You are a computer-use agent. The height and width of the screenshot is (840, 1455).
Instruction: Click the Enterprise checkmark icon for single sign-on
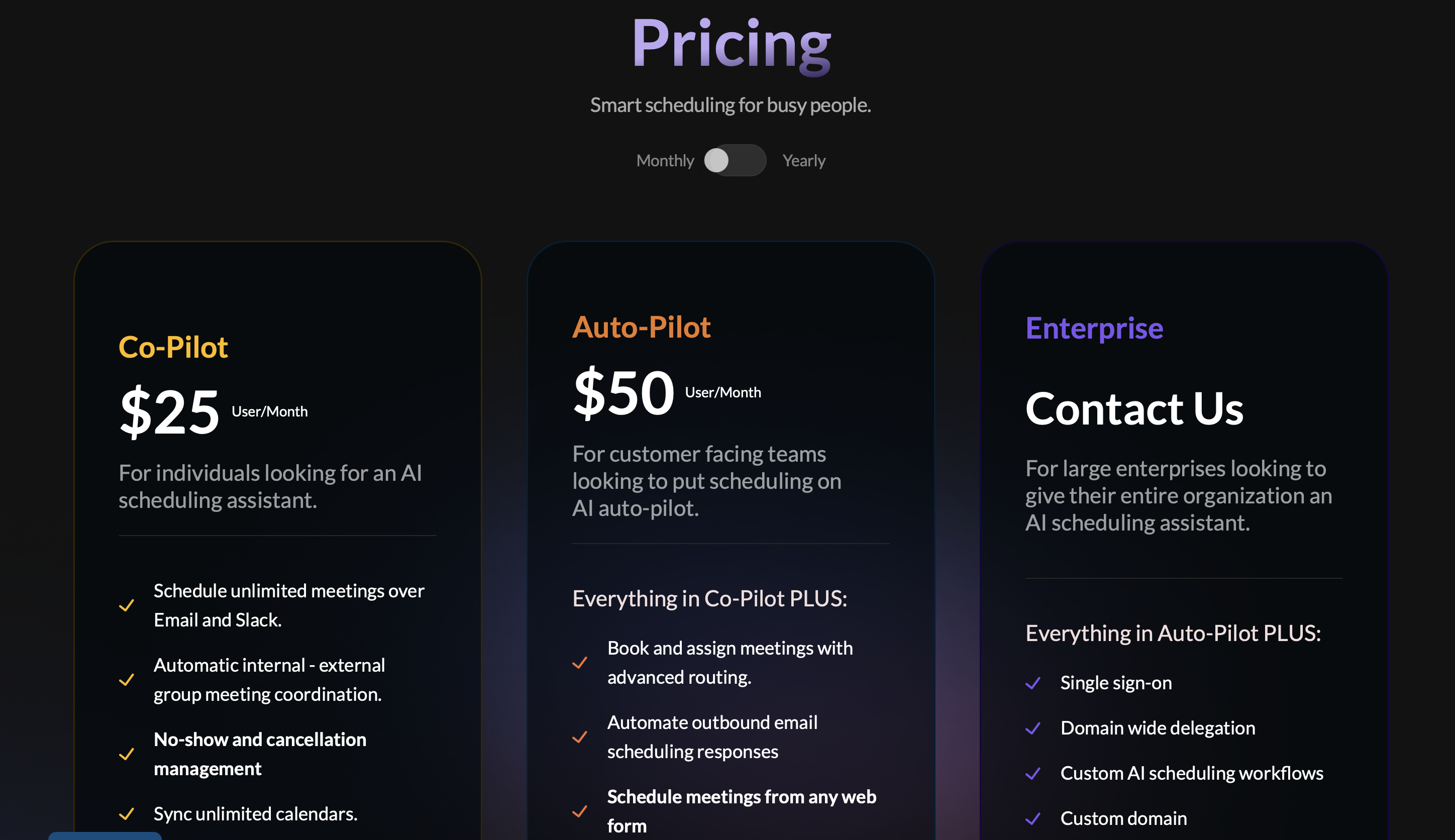(1034, 682)
